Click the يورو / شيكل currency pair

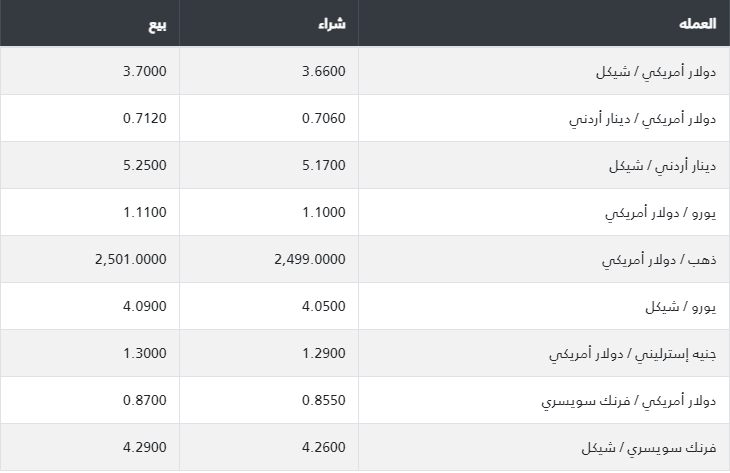(x=680, y=307)
